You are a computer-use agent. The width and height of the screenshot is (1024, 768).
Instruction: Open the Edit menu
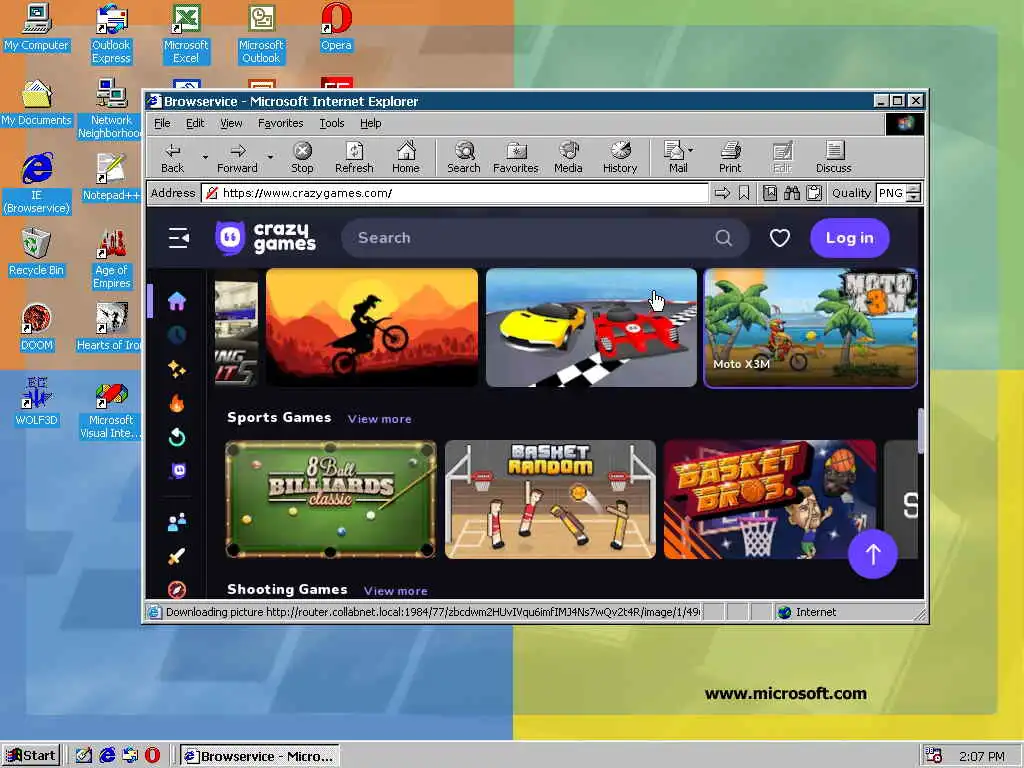[x=195, y=123]
